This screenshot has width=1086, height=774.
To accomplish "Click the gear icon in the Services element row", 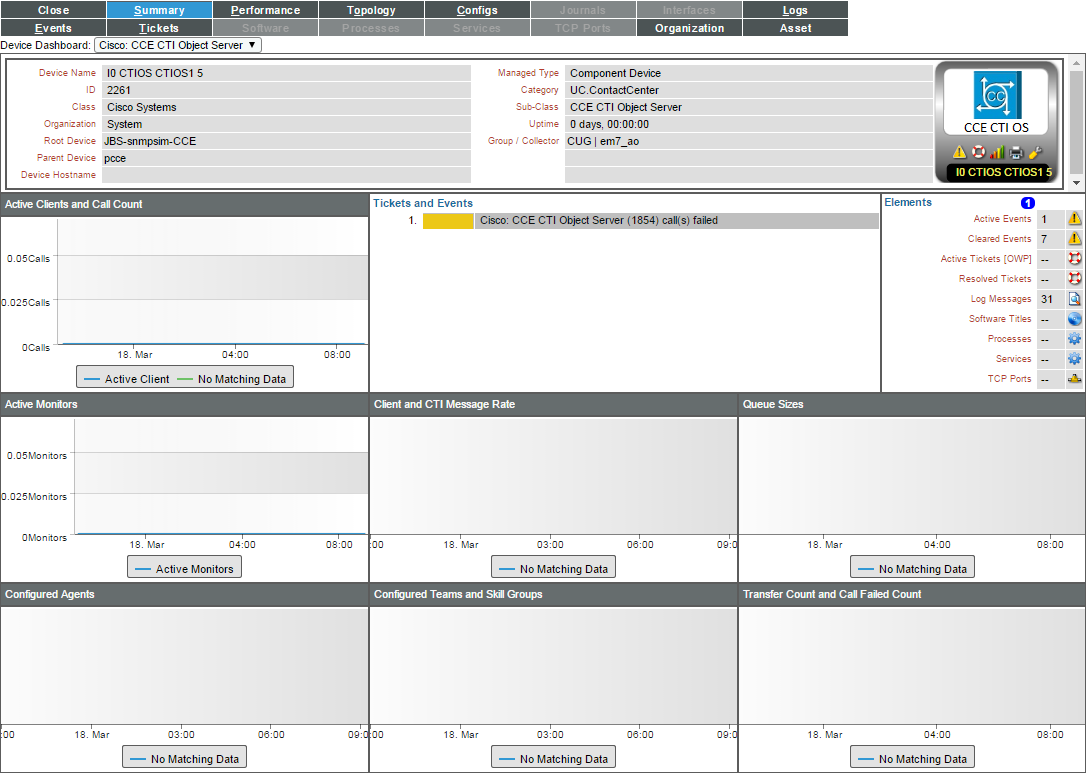I will pos(1074,359).
